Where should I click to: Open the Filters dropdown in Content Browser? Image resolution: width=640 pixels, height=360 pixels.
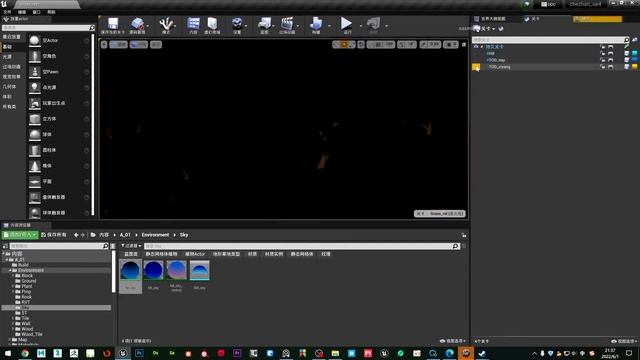click(131, 246)
